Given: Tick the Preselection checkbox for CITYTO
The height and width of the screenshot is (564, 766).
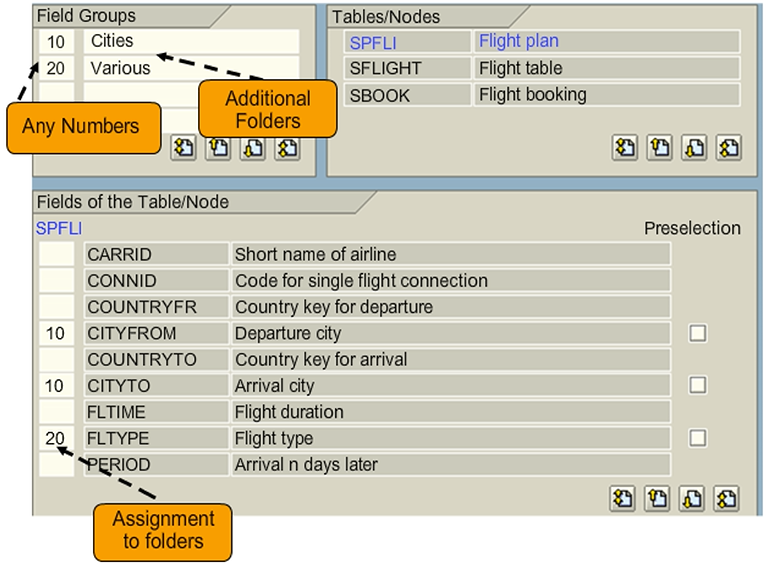Looking at the screenshot, I should [x=698, y=385].
